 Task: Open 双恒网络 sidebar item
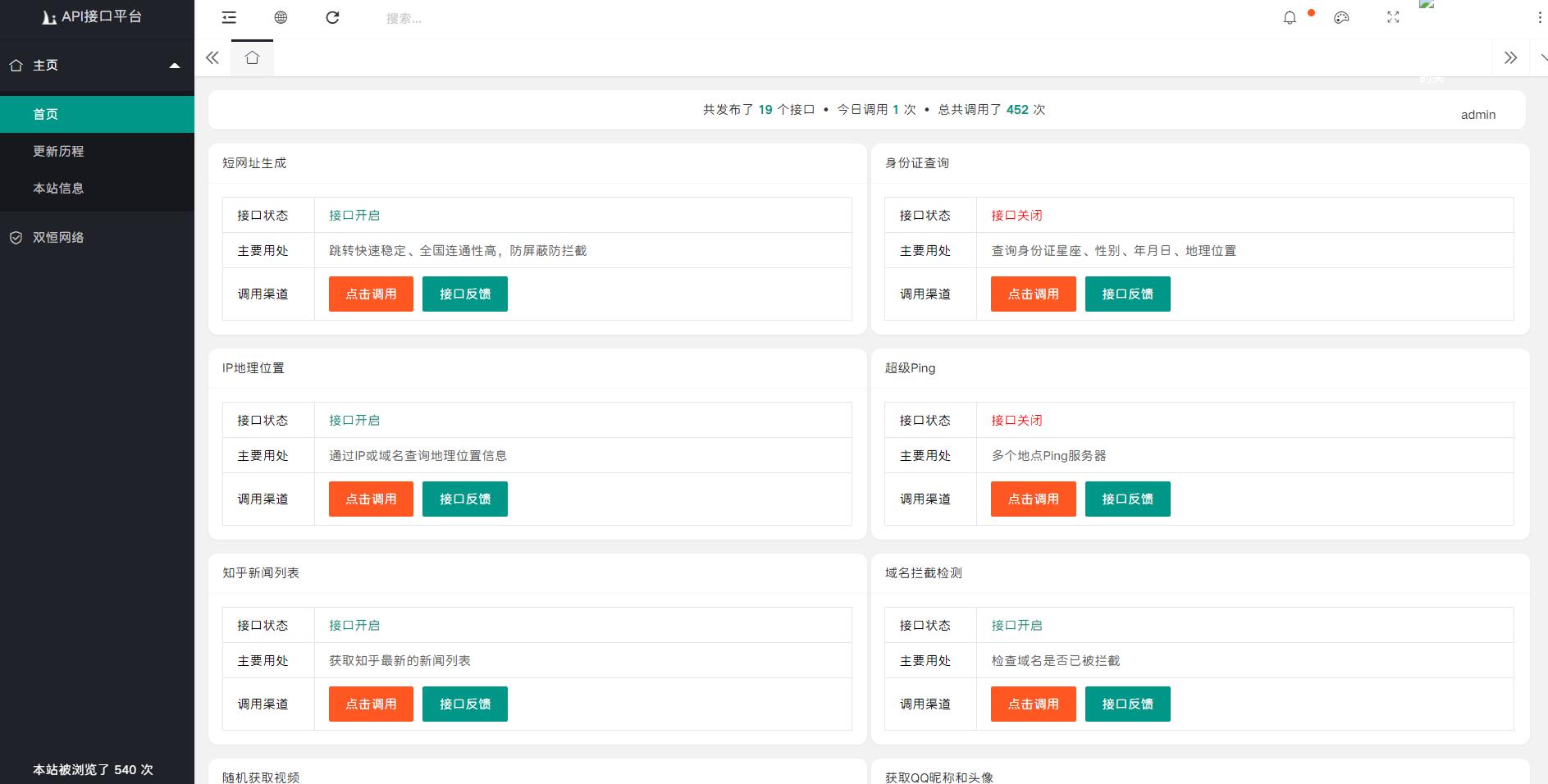58,238
